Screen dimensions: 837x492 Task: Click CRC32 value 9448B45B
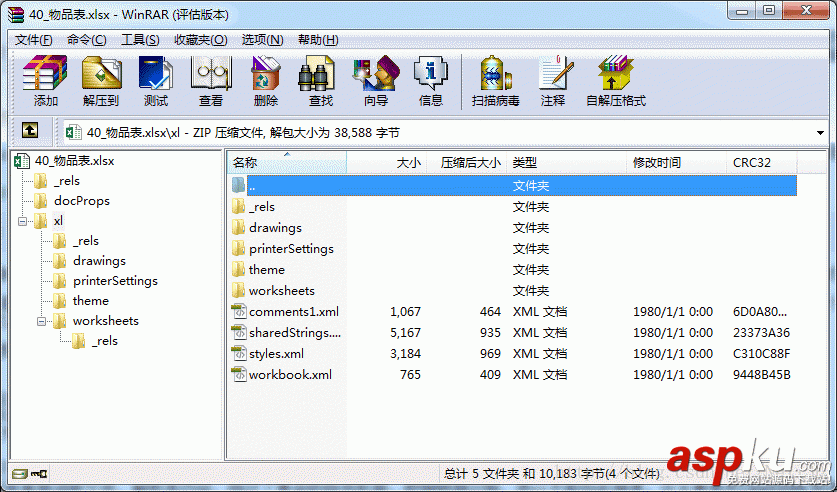point(761,375)
